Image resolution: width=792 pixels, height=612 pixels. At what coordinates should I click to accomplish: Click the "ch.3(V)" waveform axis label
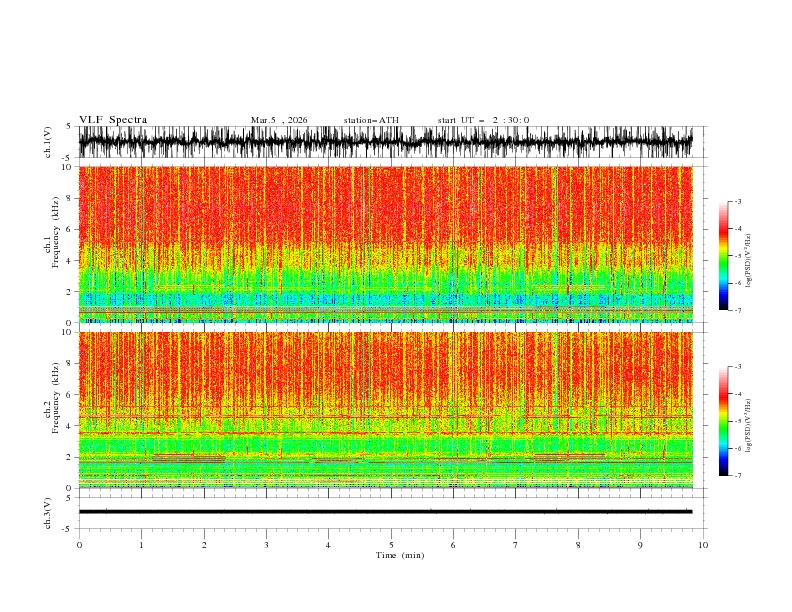tap(48, 513)
